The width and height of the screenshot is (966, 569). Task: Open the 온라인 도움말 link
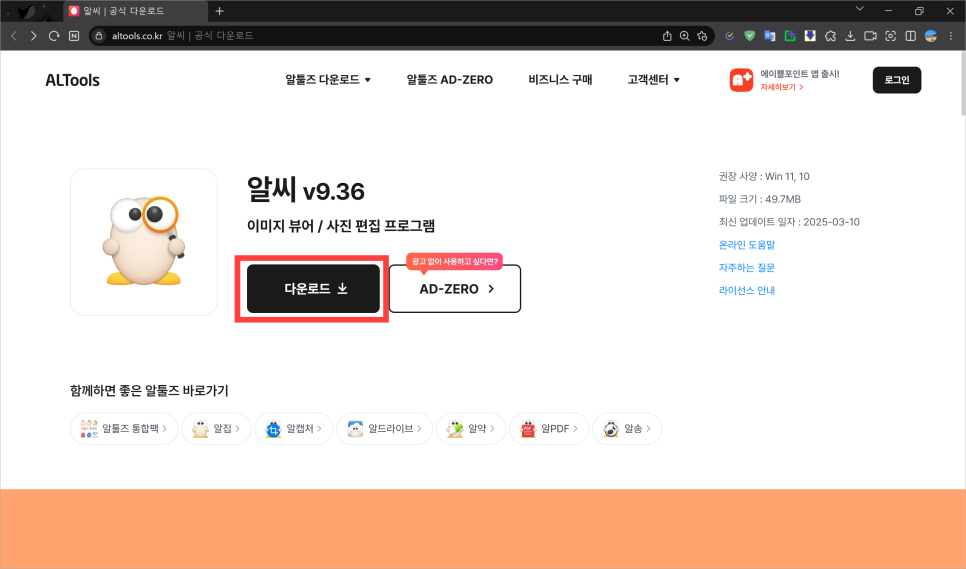click(747, 245)
